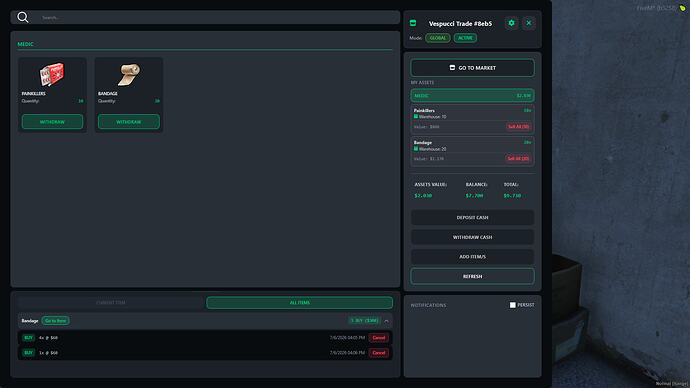Toggle the ACTIVE mode pill

[465, 38]
